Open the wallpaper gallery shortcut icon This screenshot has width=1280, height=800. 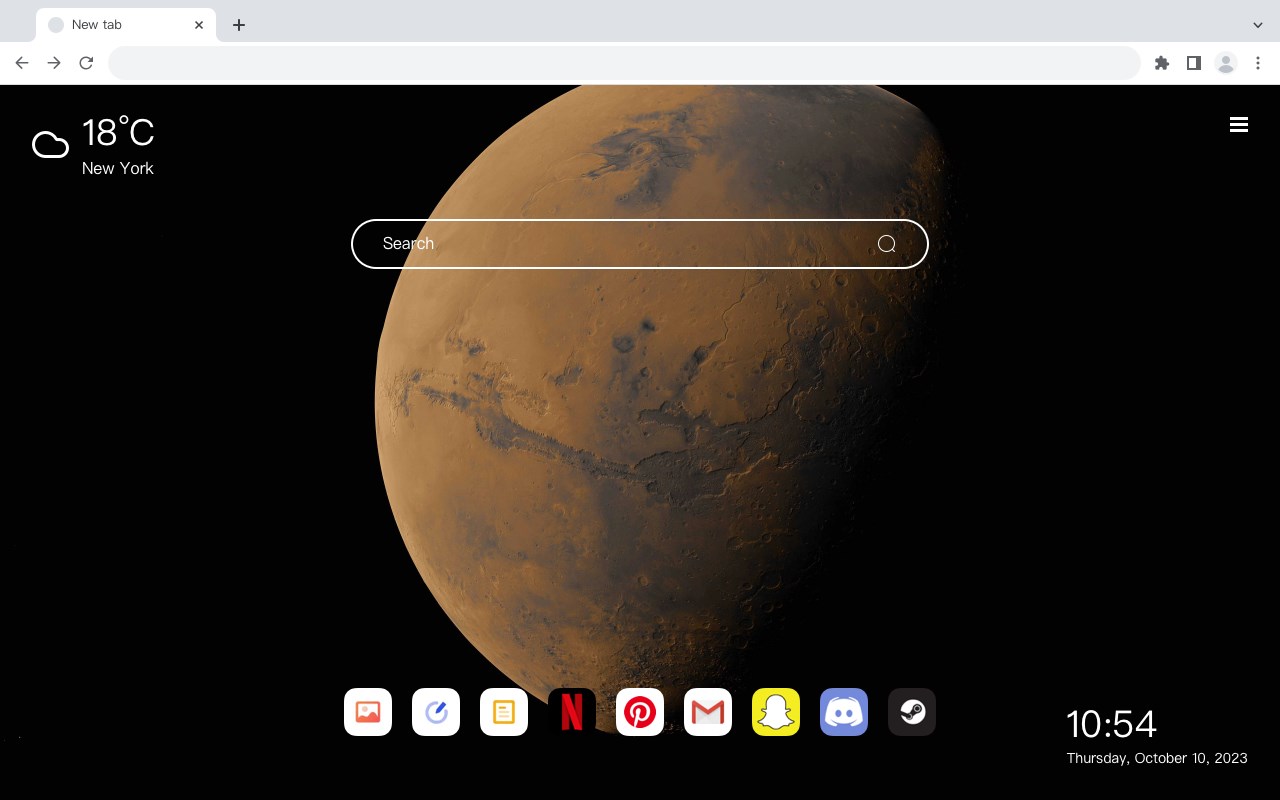[368, 712]
